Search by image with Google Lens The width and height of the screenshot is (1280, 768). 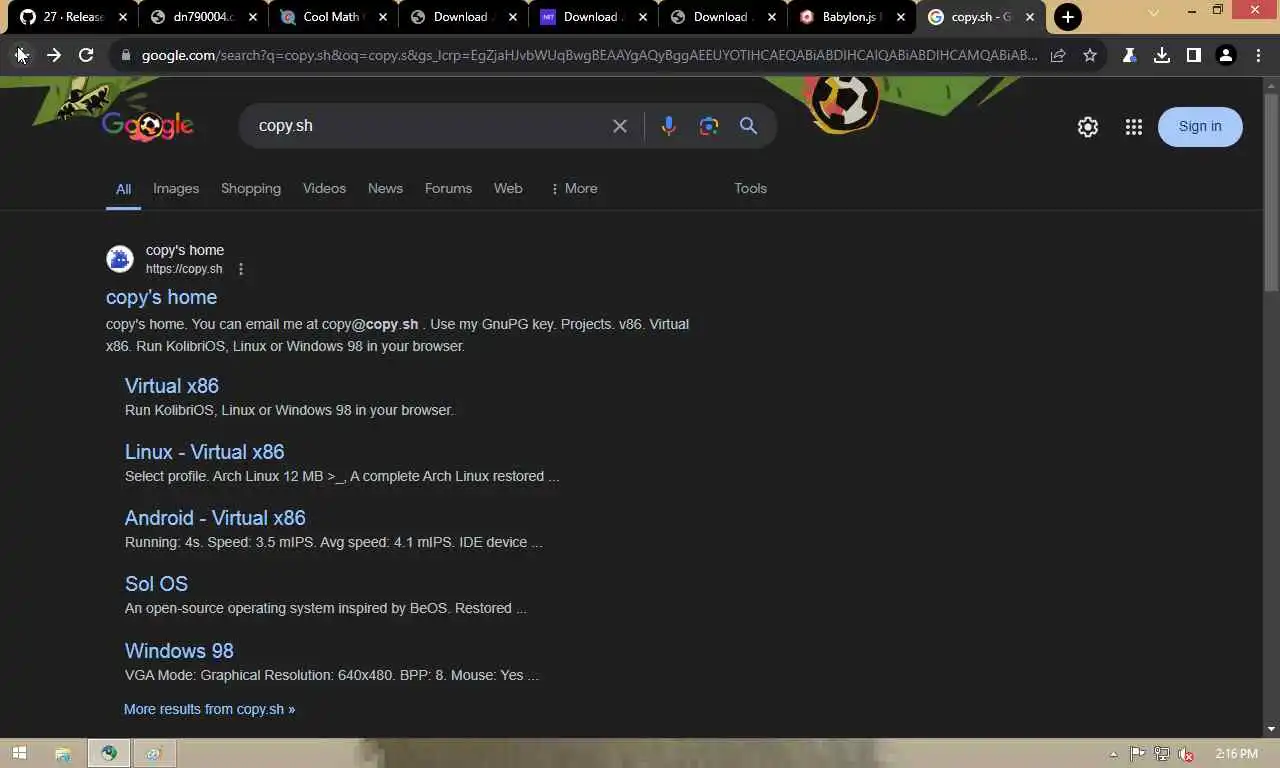click(x=709, y=126)
